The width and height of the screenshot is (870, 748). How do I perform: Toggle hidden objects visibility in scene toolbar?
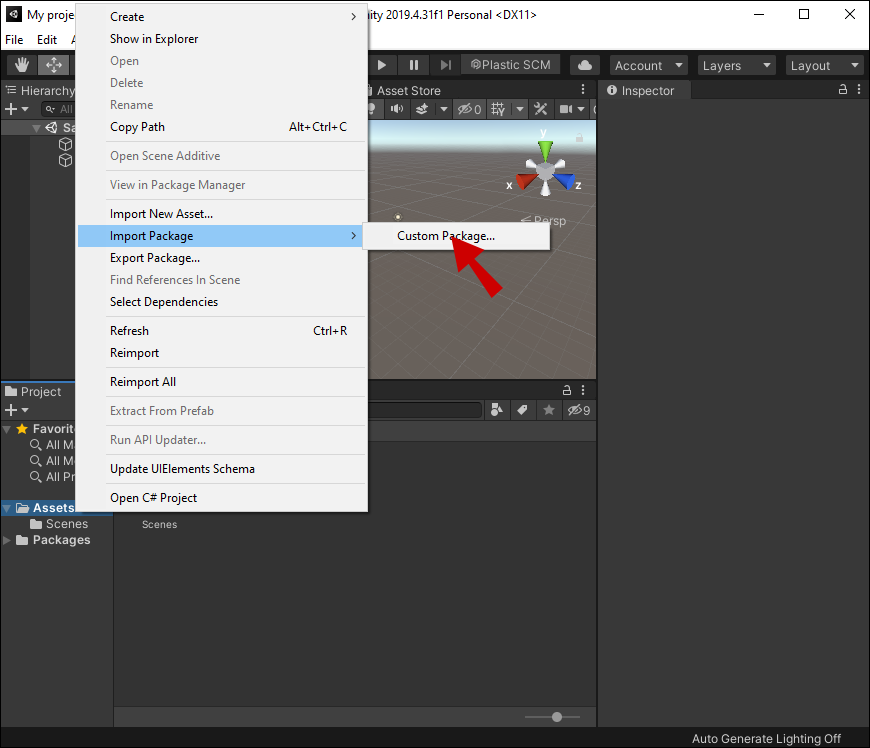point(469,109)
